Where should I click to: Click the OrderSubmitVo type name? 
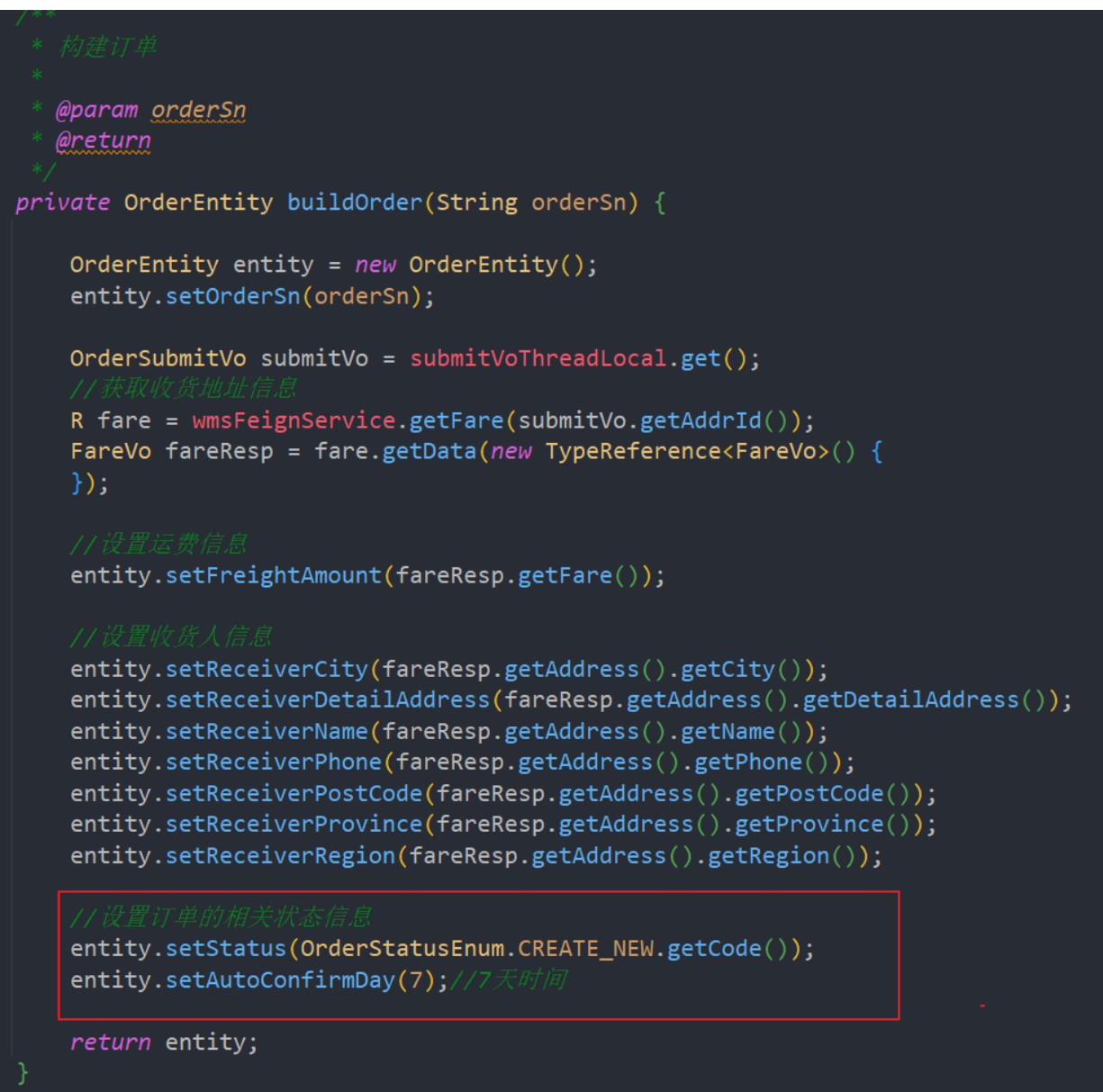[158, 358]
